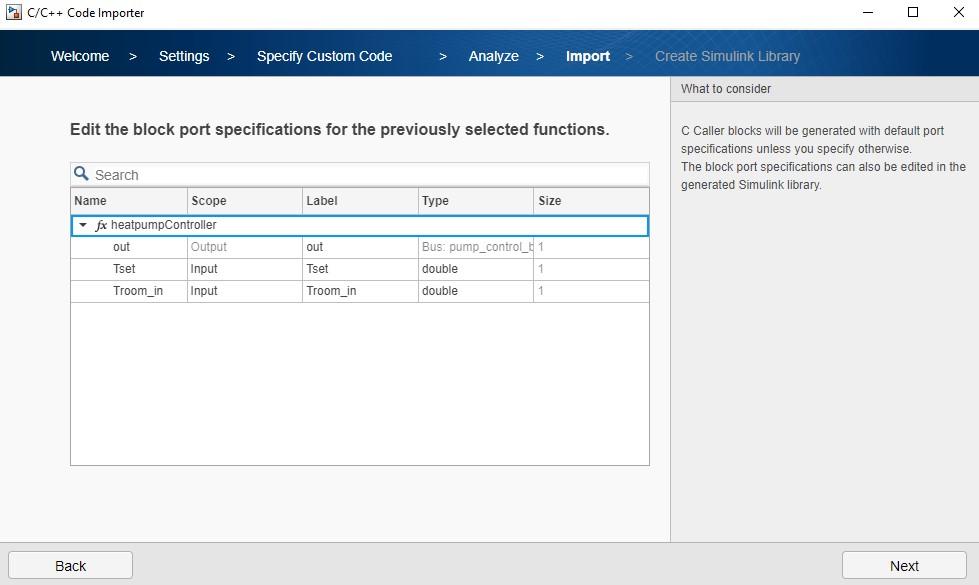
Task: Click the search magnifier icon
Action: pyautogui.click(x=82, y=174)
